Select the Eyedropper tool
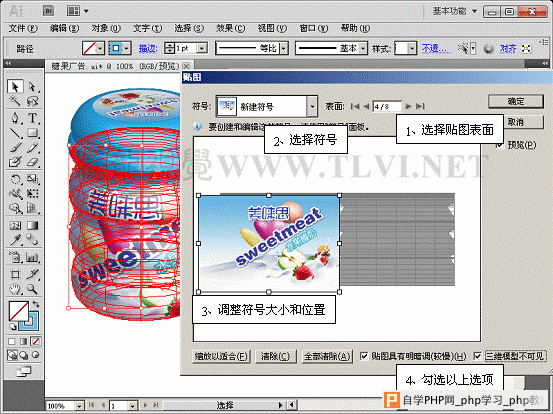The height and width of the screenshot is (414, 553). (15, 240)
